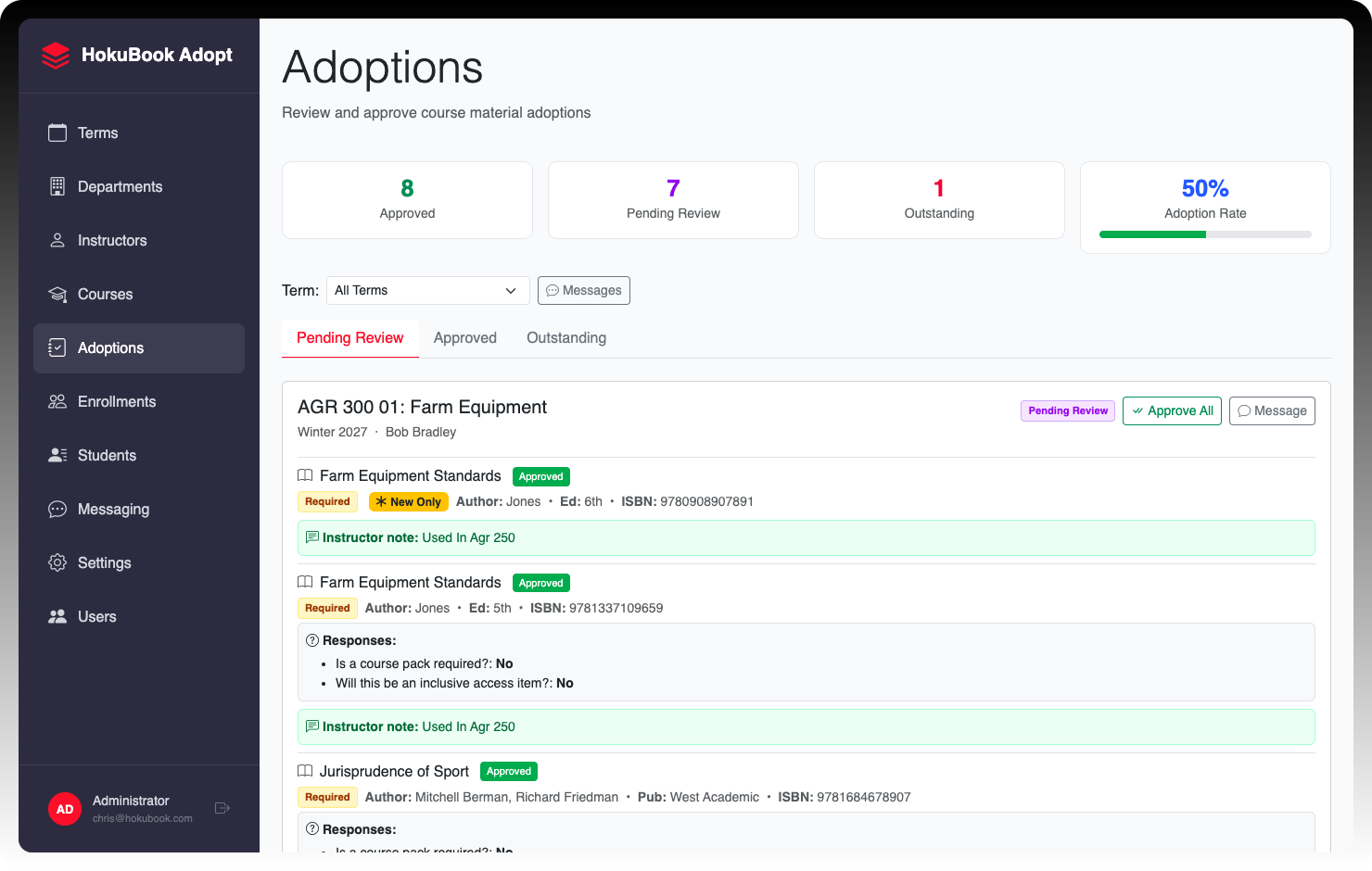Click Approved badge on 6th edition Farm Equipment Standards

541,476
